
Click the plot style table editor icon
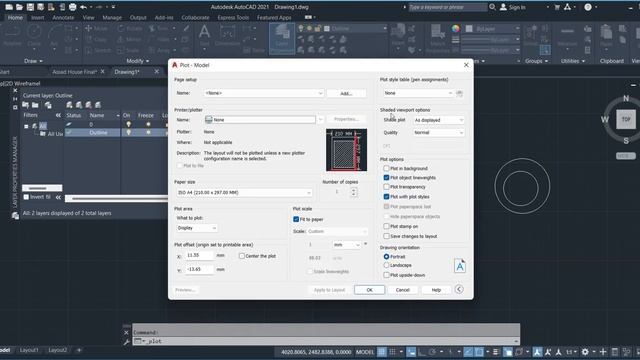[460, 93]
